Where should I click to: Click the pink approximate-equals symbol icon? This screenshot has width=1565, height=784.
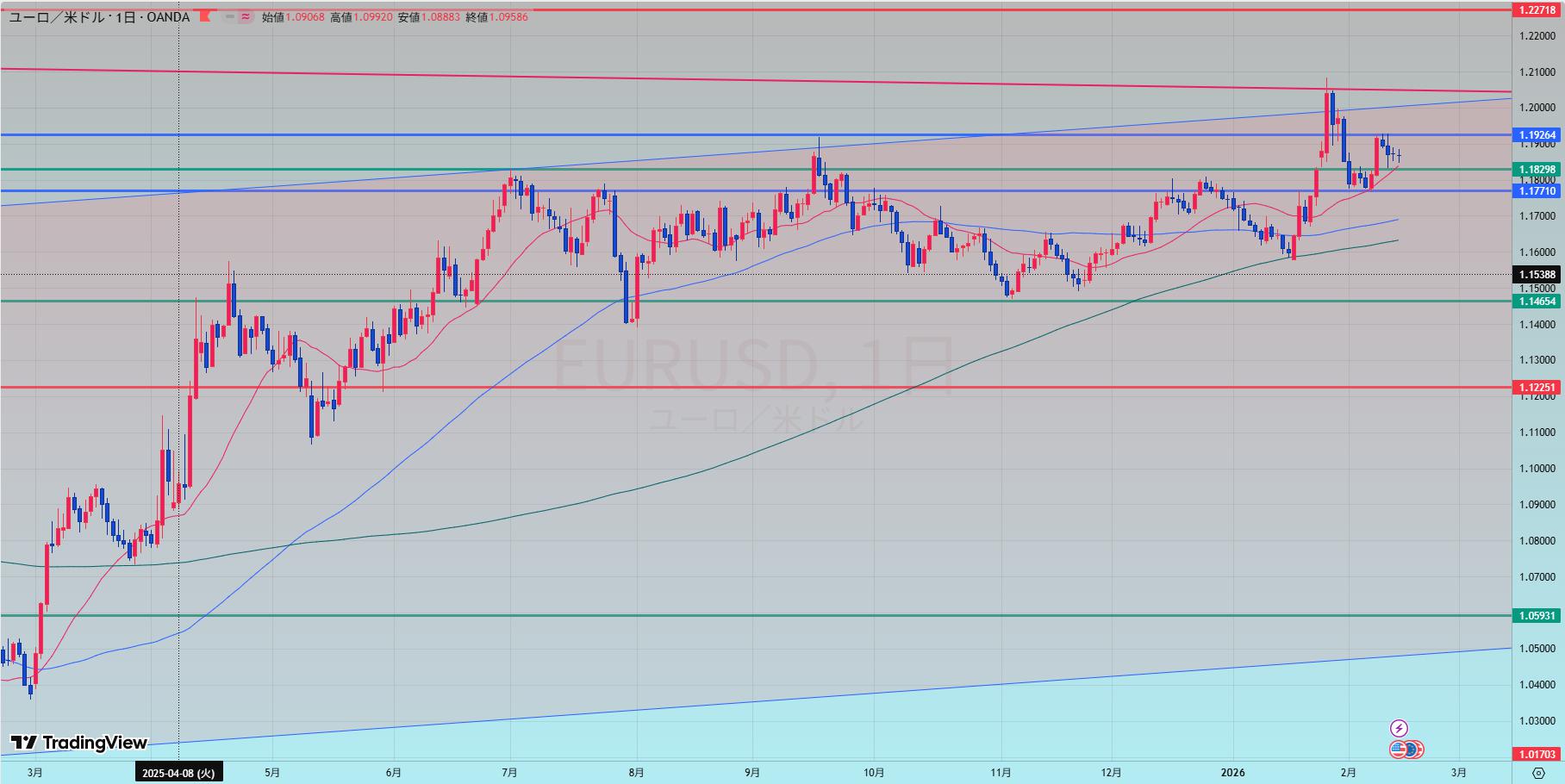[246, 17]
